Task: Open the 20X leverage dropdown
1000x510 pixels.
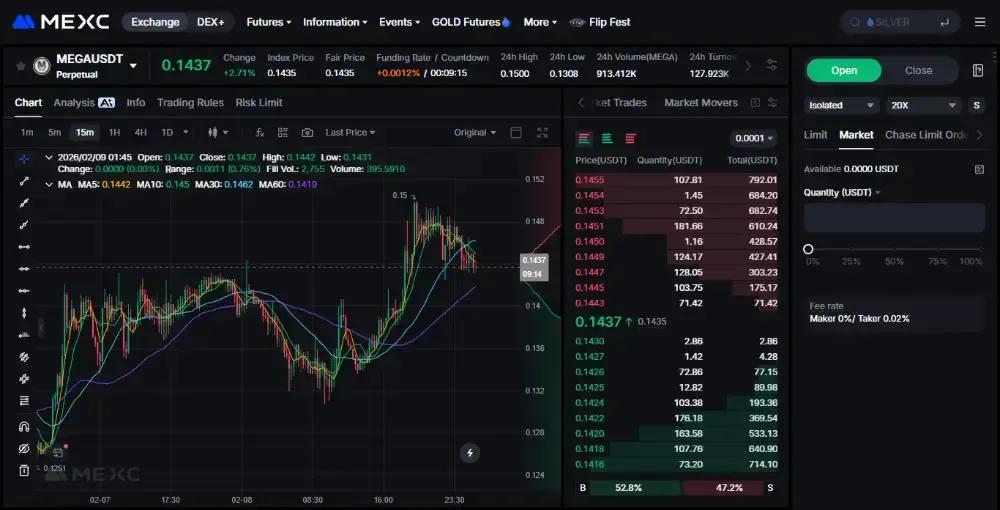Action: [x=924, y=105]
